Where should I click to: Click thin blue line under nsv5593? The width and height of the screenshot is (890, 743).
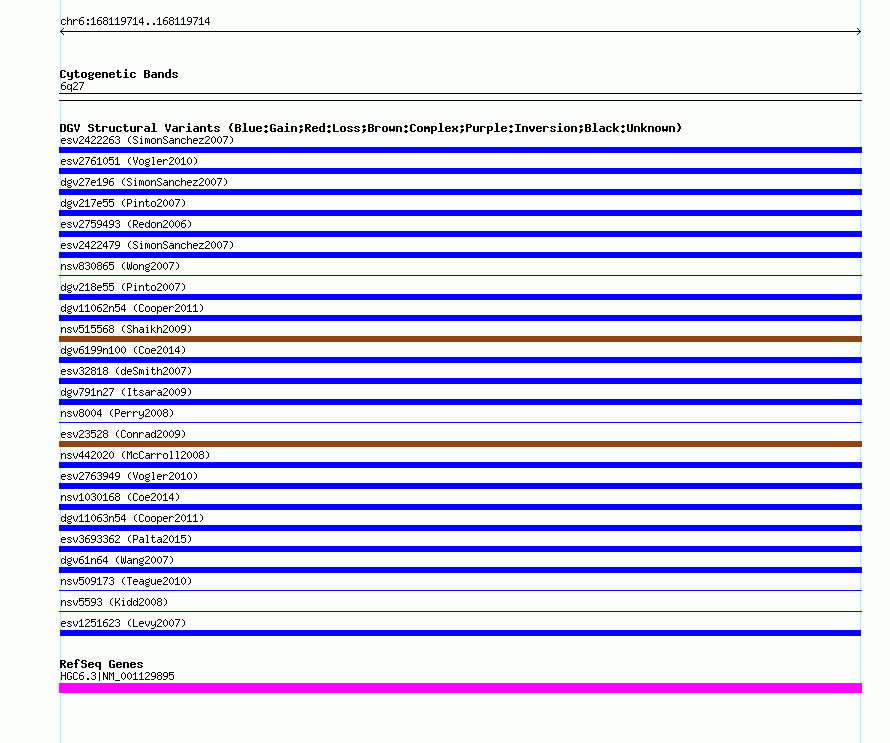pos(460,611)
